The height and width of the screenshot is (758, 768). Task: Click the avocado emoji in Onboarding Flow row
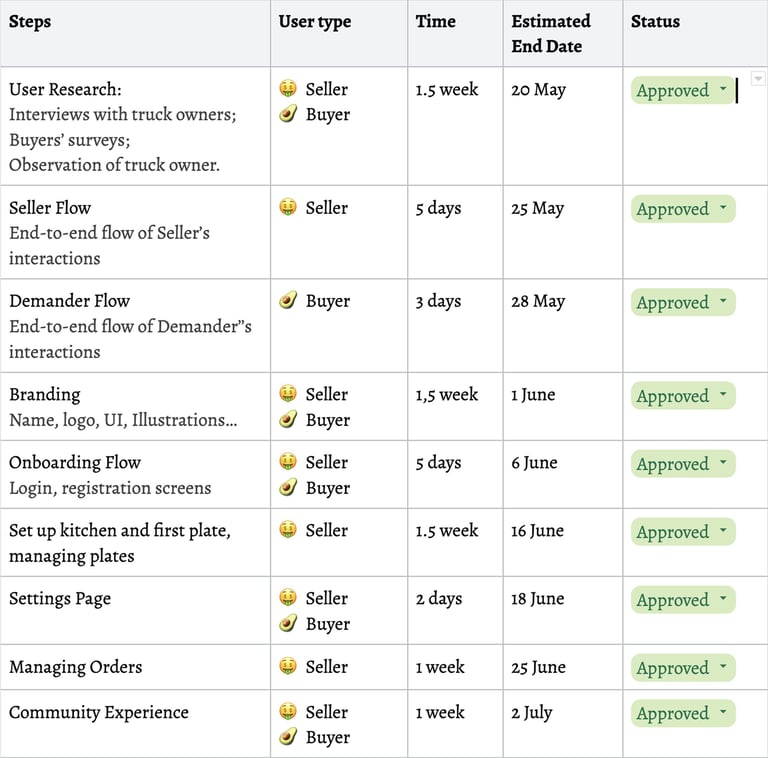[x=288, y=488]
